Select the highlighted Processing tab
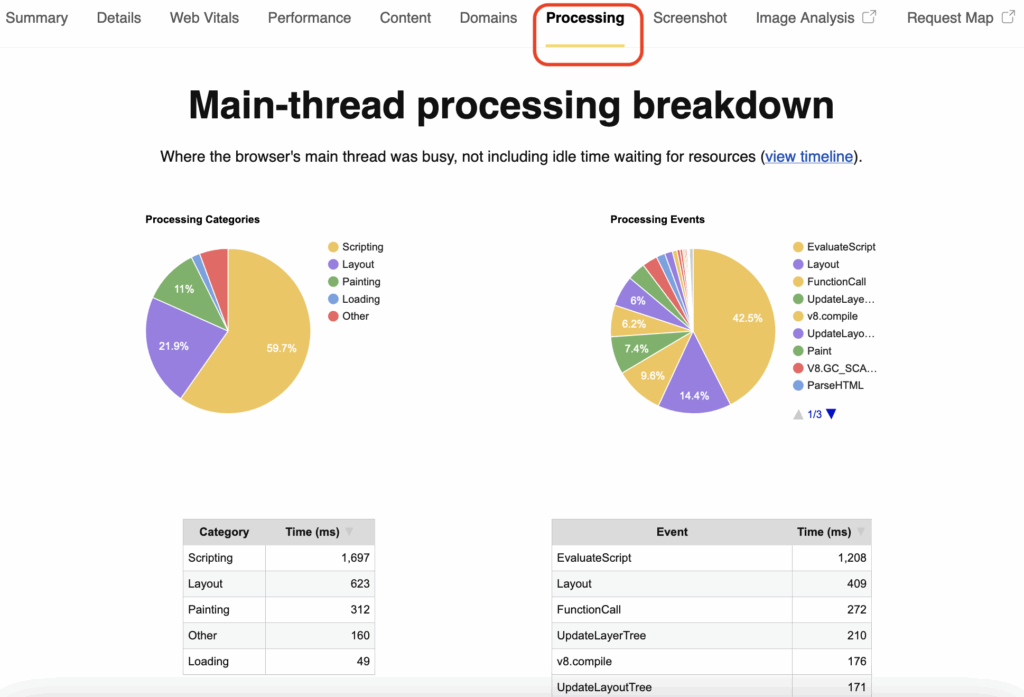This screenshot has width=1024, height=697. pos(585,18)
